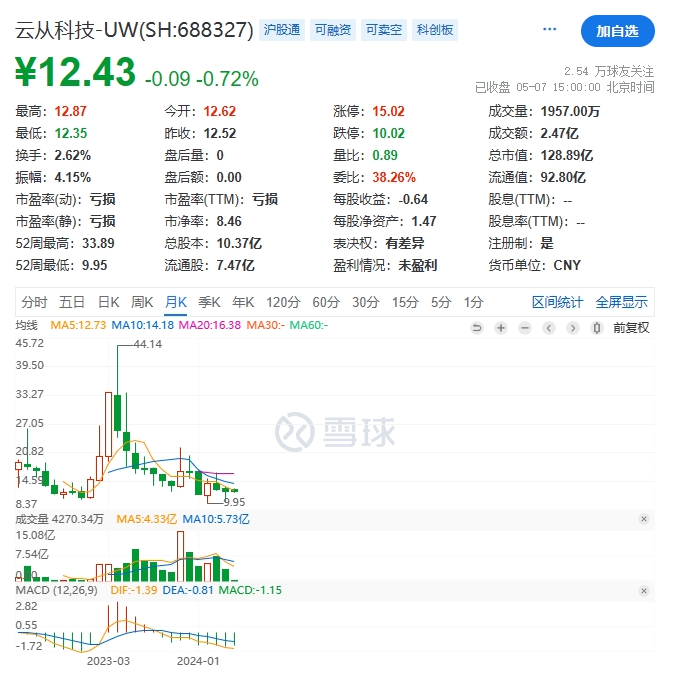Open 区间统计 interval statistics

(557, 302)
